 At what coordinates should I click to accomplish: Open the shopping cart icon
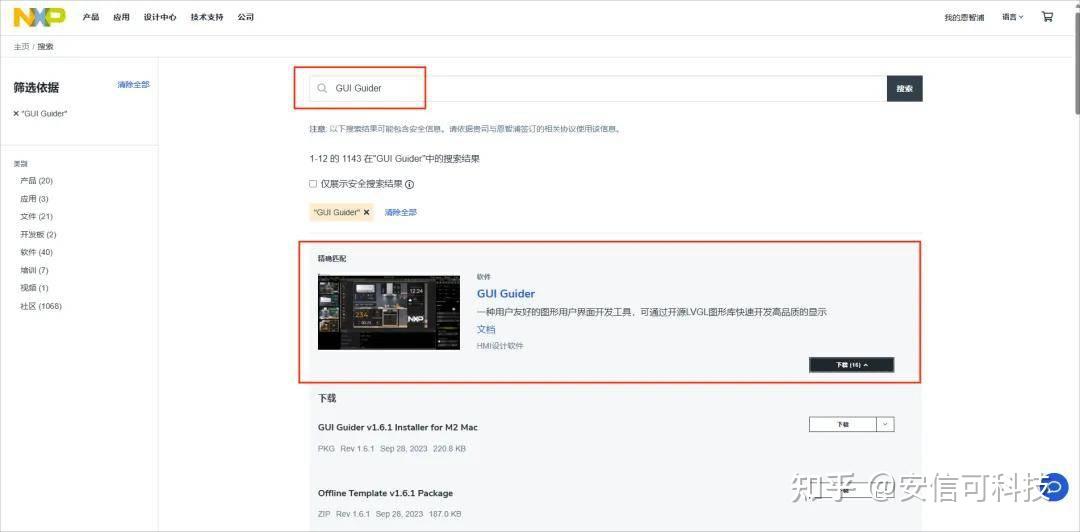[x=1047, y=17]
